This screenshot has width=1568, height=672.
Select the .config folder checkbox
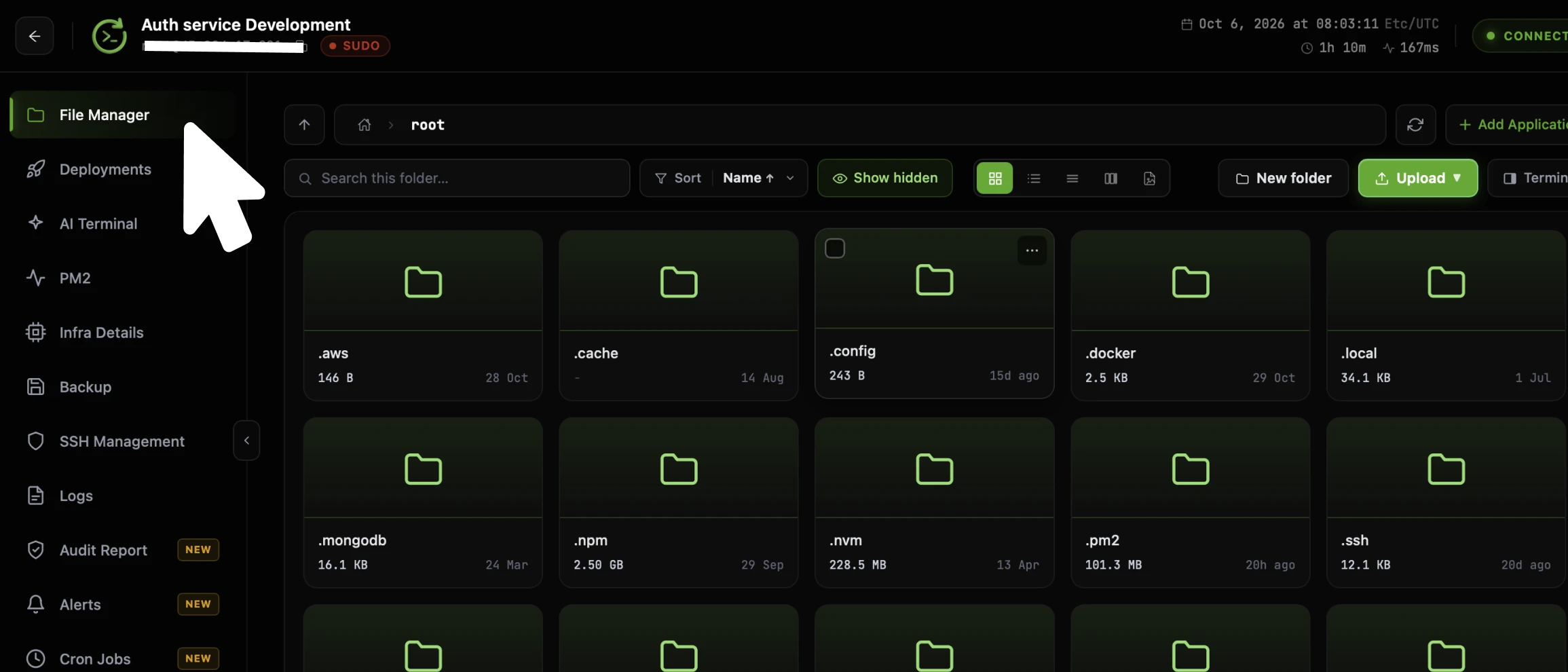(835, 248)
